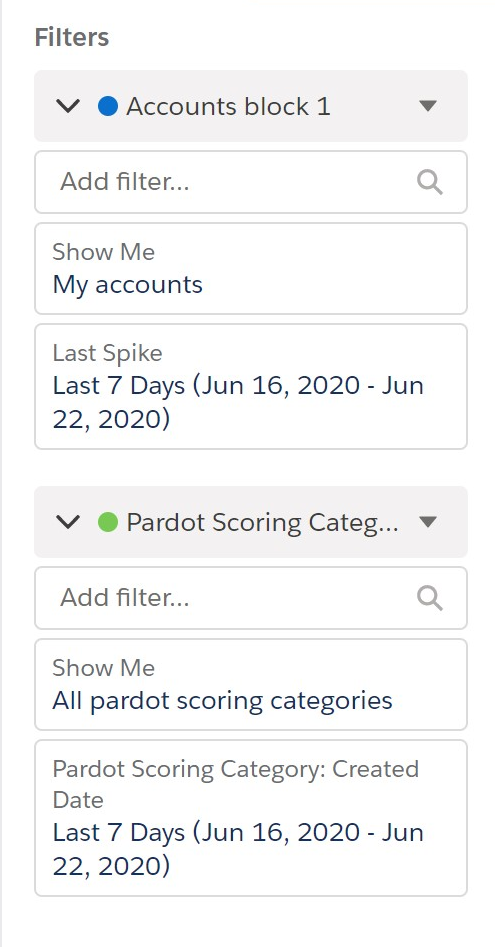Click the blue dot beside Accounts block 1
The height and width of the screenshot is (947, 495).
tap(107, 106)
